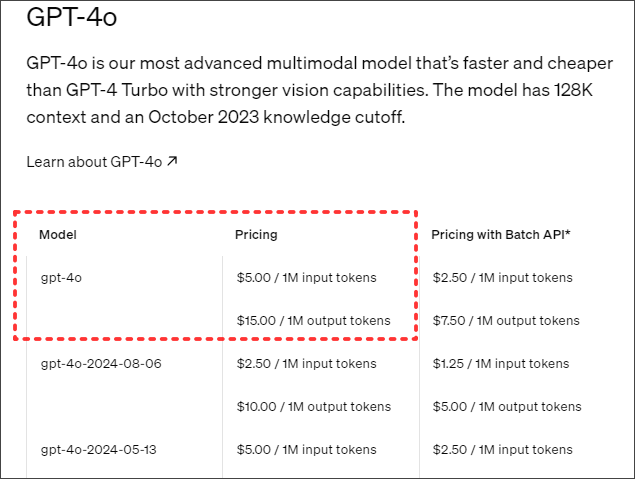The width and height of the screenshot is (635, 479).
Task: Select the gpt-4o-2024-05-13 model row label
Action: [98, 449]
